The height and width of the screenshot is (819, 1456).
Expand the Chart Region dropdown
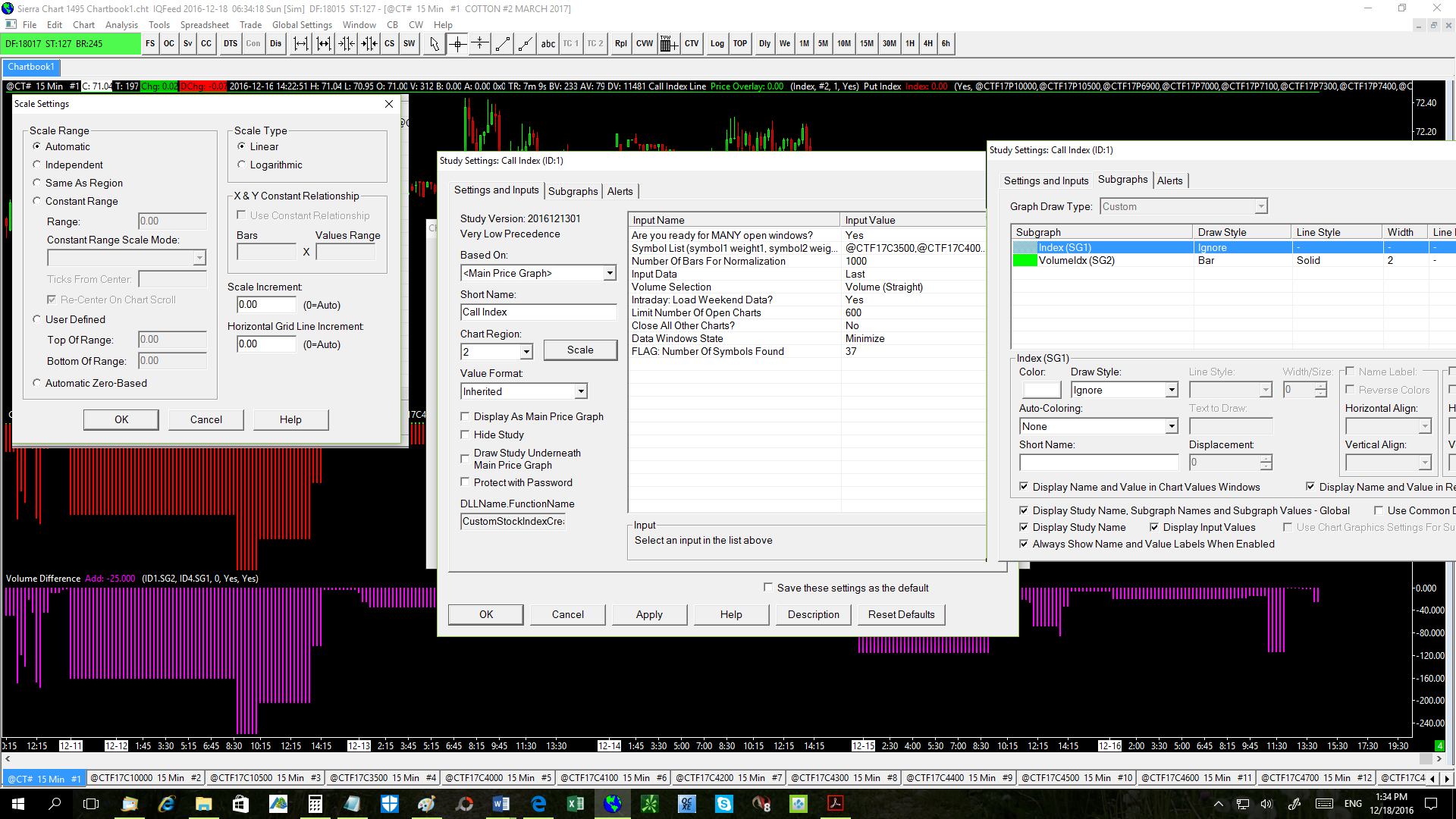click(x=526, y=352)
